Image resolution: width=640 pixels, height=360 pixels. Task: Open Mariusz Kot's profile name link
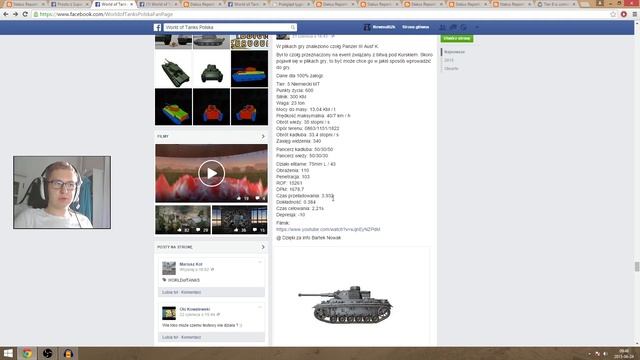(x=191, y=264)
